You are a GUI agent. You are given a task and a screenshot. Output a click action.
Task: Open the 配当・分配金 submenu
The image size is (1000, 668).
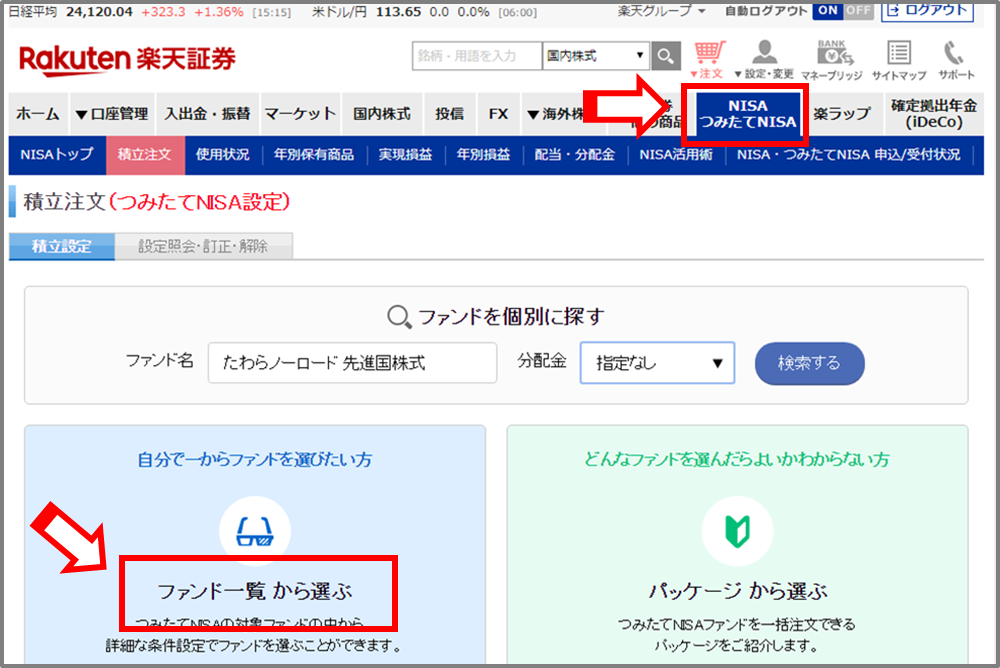coord(575,154)
